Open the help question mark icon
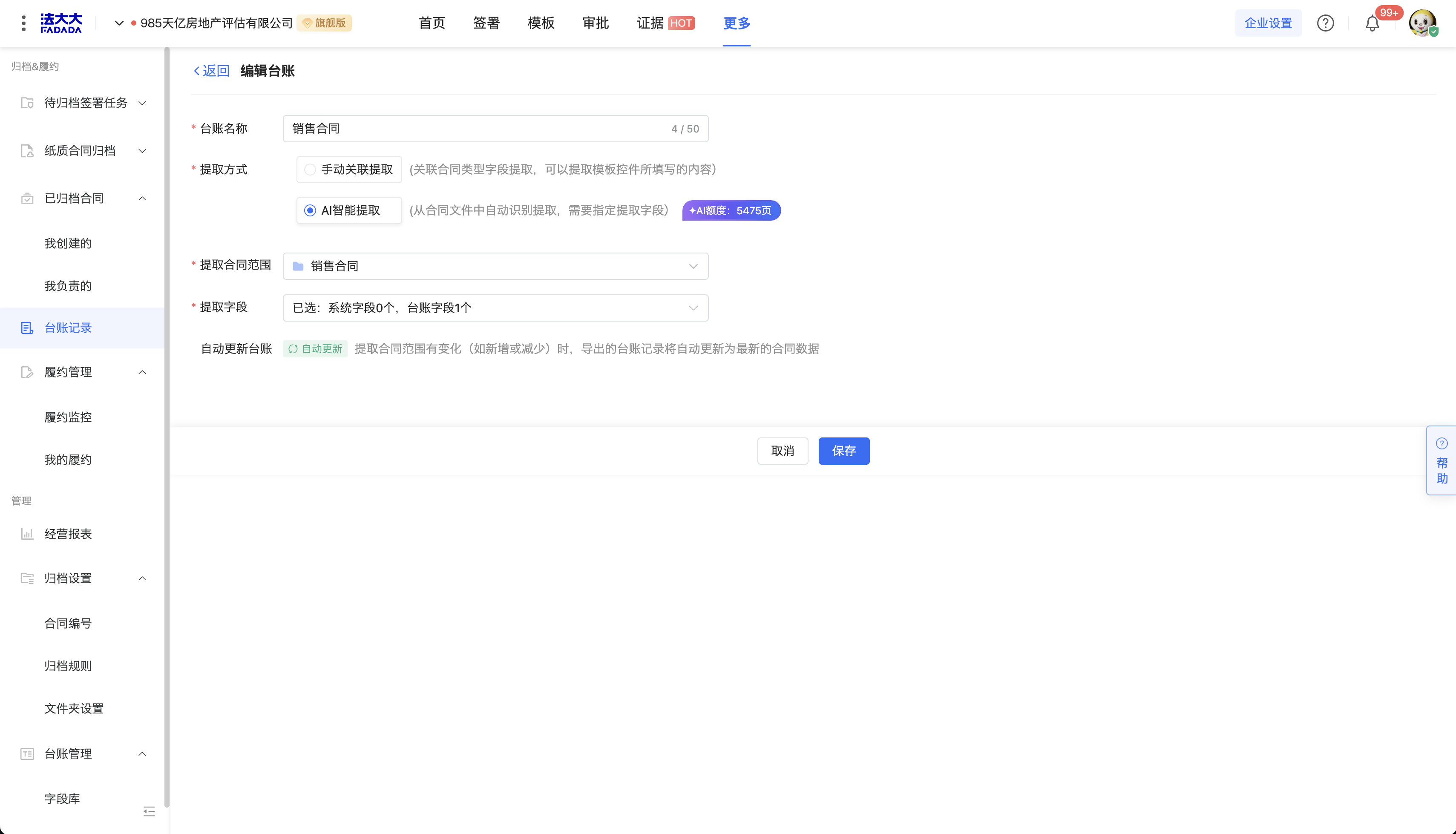The image size is (1456, 834). click(1325, 23)
